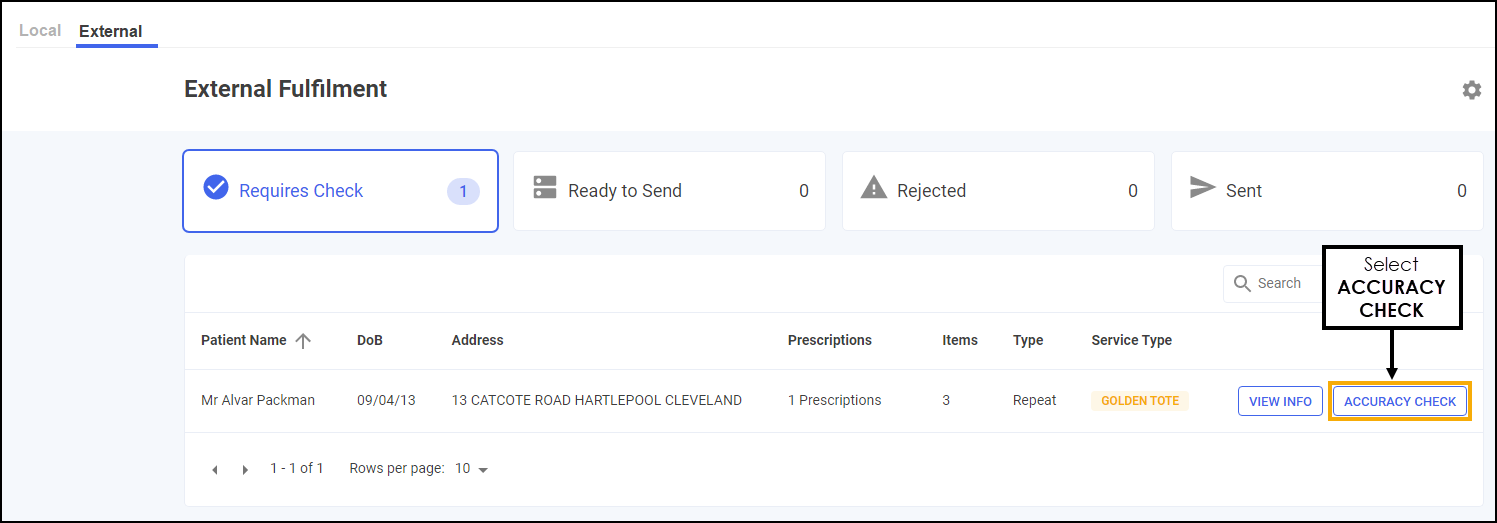The width and height of the screenshot is (1497, 523).
Task: Click the Requires Check count badge
Action: point(463,191)
